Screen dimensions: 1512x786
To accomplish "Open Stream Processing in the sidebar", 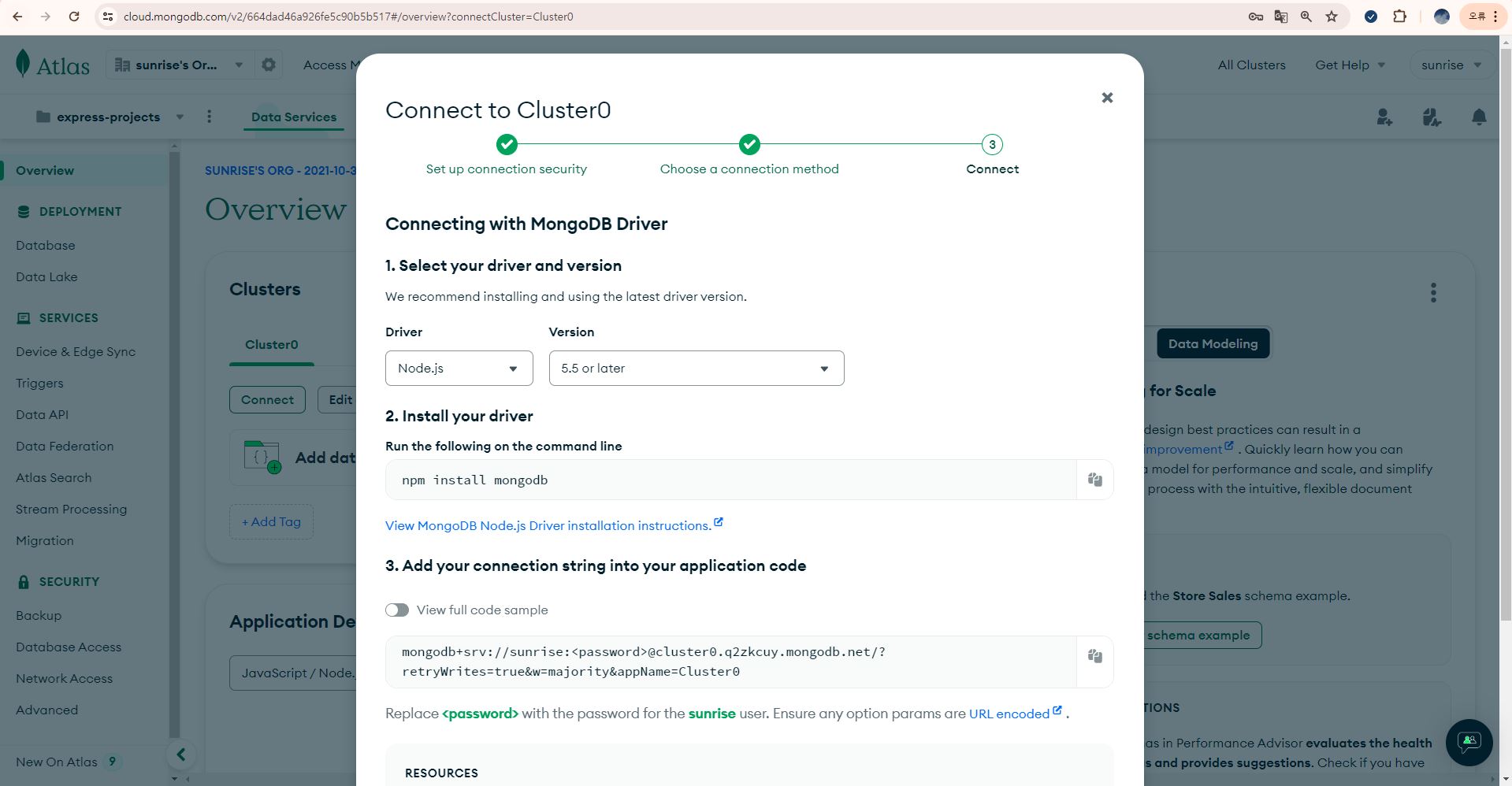I will tap(71, 509).
